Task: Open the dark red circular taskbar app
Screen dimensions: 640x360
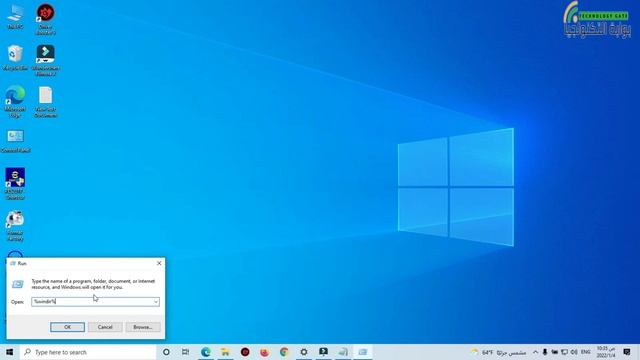Action: point(245,352)
